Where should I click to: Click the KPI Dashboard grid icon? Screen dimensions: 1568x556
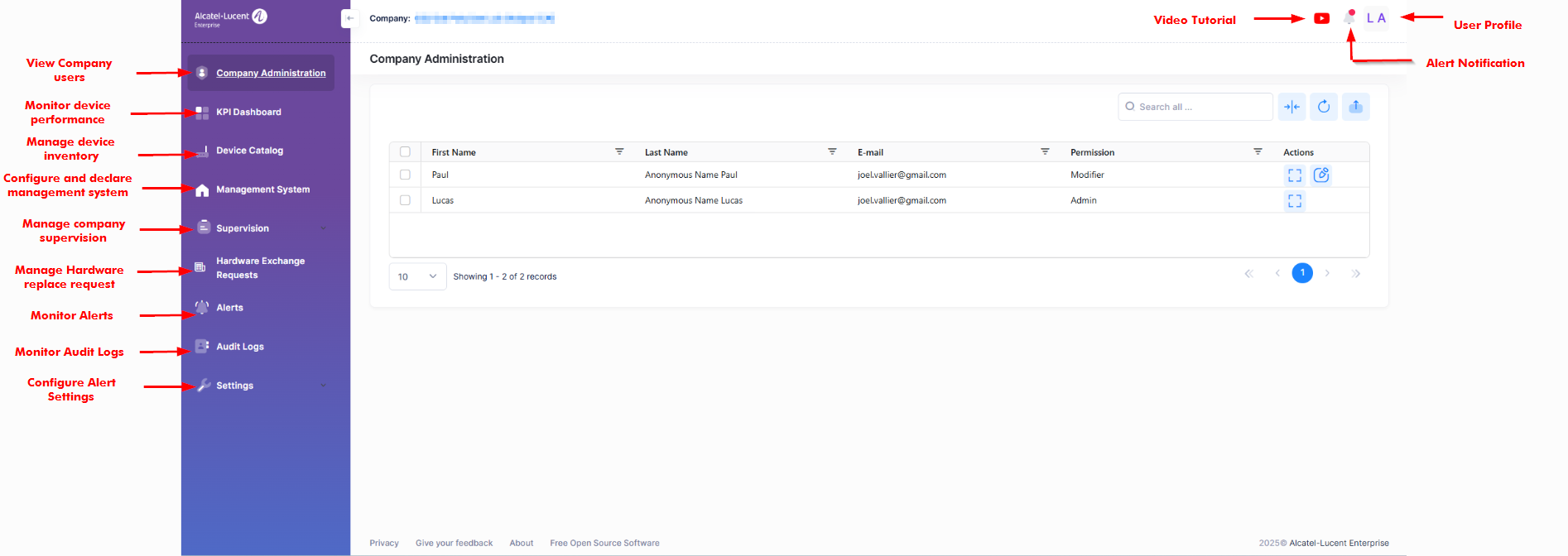click(202, 113)
